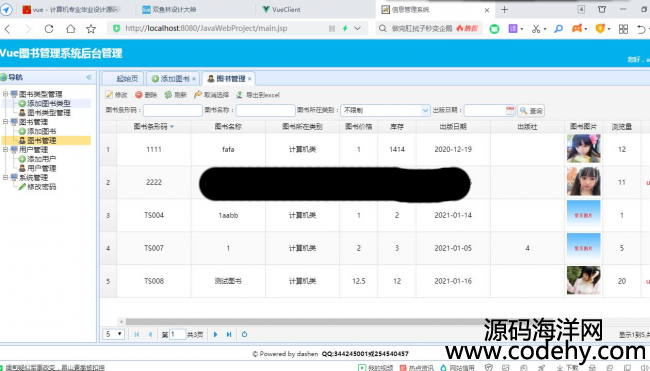Collapse the 导航 navigation panel

tap(89, 78)
